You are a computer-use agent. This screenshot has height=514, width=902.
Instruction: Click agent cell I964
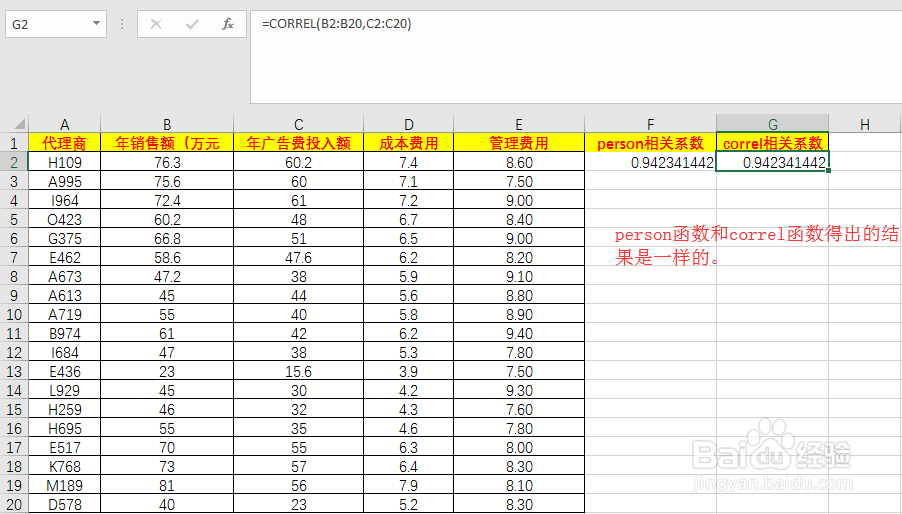point(64,200)
